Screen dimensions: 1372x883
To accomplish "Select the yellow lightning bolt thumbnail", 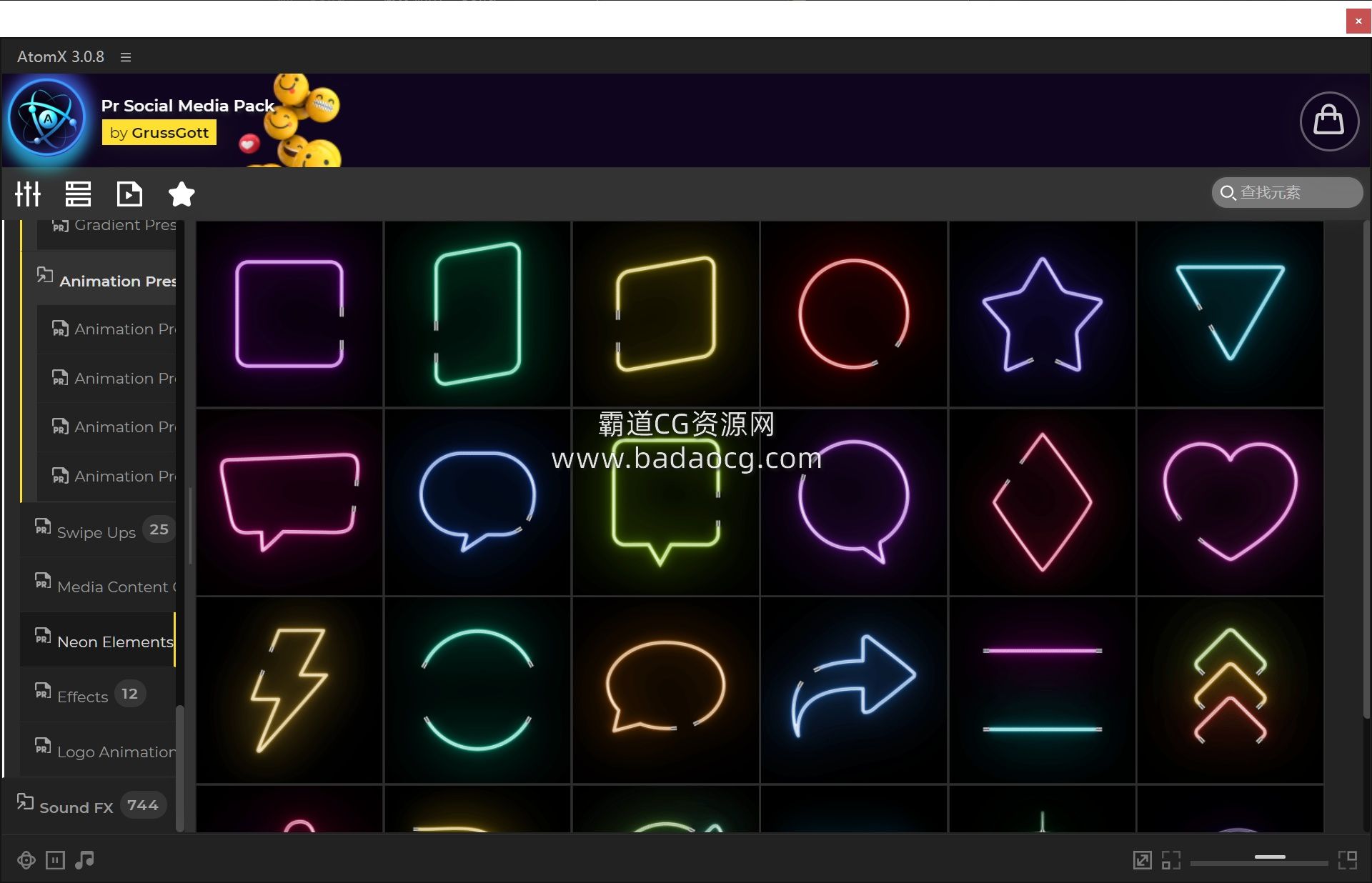I will pyautogui.click(x=289, y=690).
